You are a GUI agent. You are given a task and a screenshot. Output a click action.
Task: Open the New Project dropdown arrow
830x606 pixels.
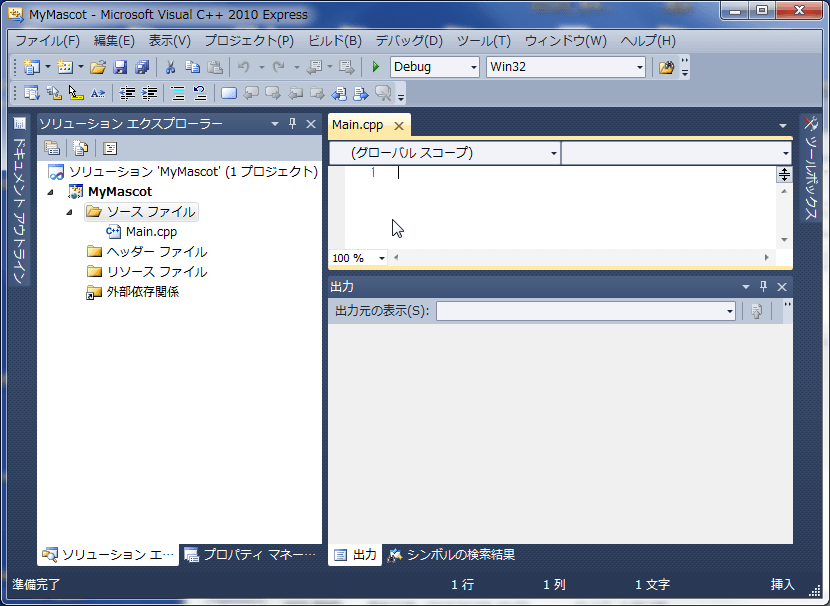click(x=48, y=67)
